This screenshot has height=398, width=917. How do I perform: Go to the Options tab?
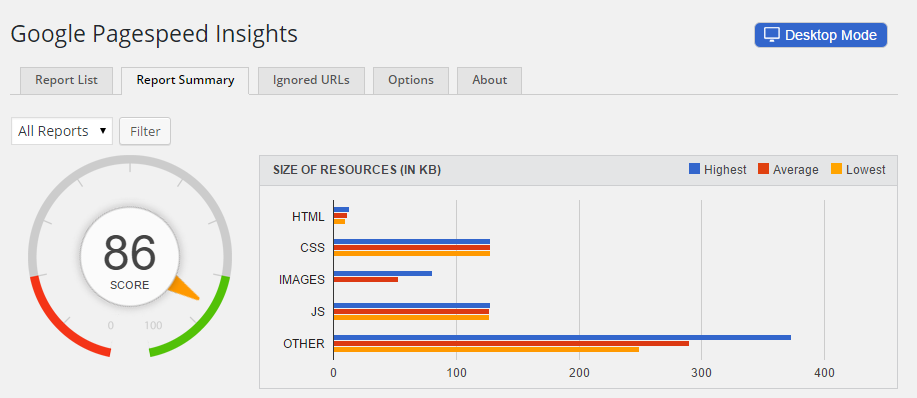point(411,80)
